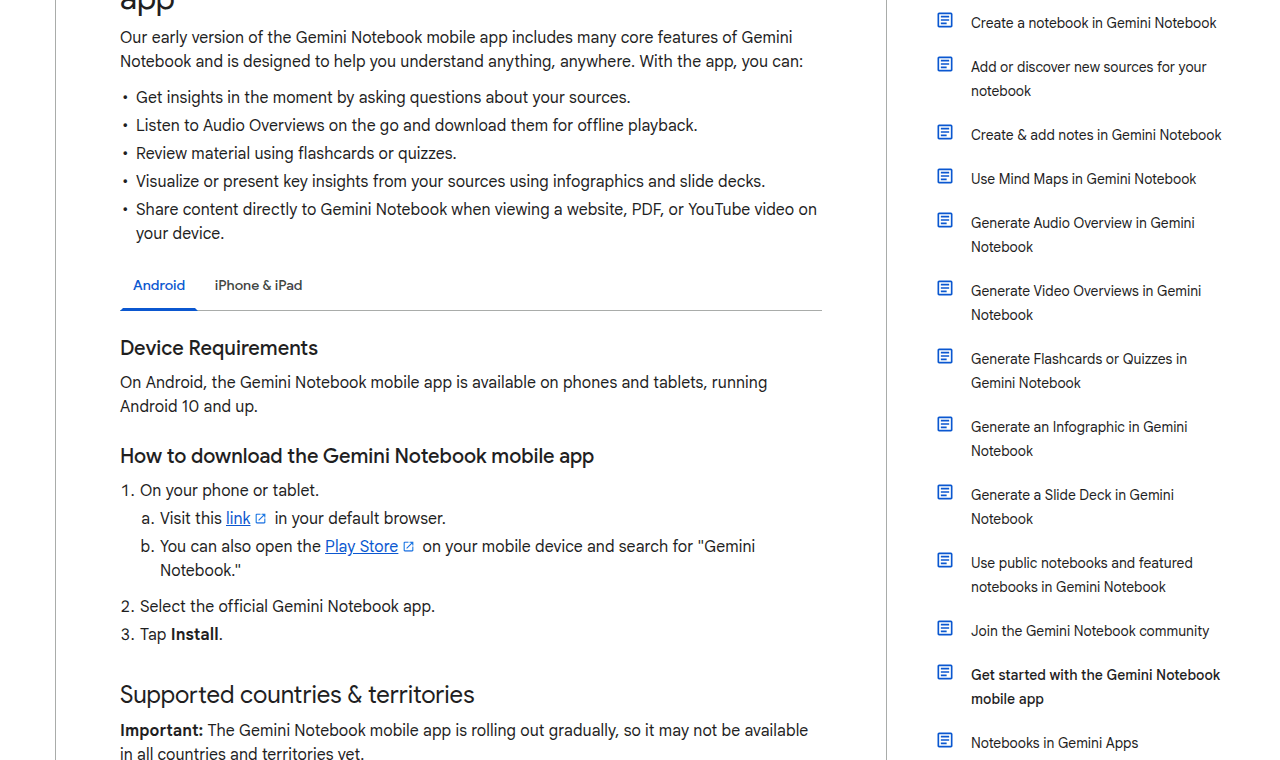
Task: Open Use Mind Maps in Gemini Notebook
Action: click(x=1083, y=179)
